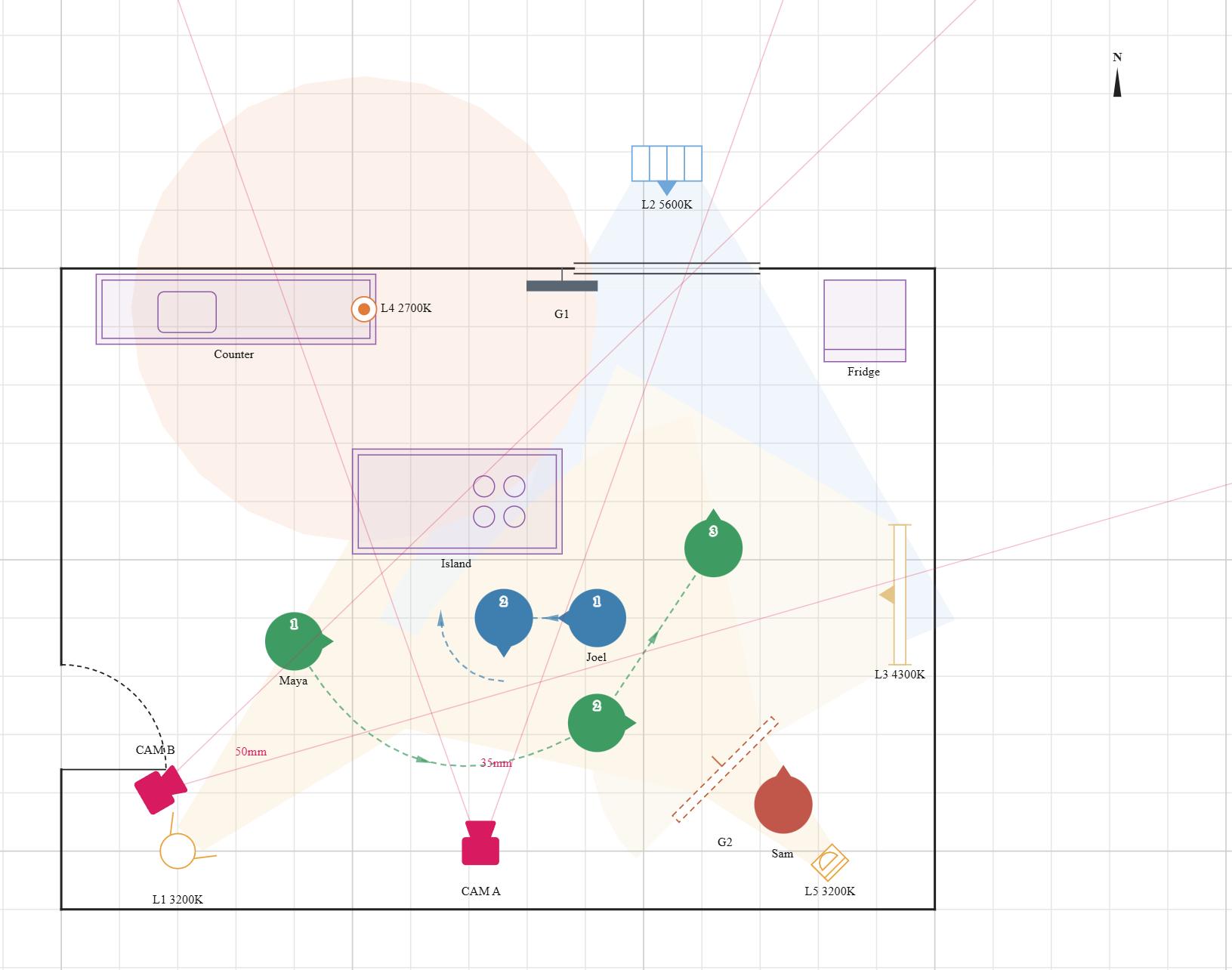This screenshot has height=970, width=1232.
Task: Select the Island with four burners
Action: pos(457,502)
